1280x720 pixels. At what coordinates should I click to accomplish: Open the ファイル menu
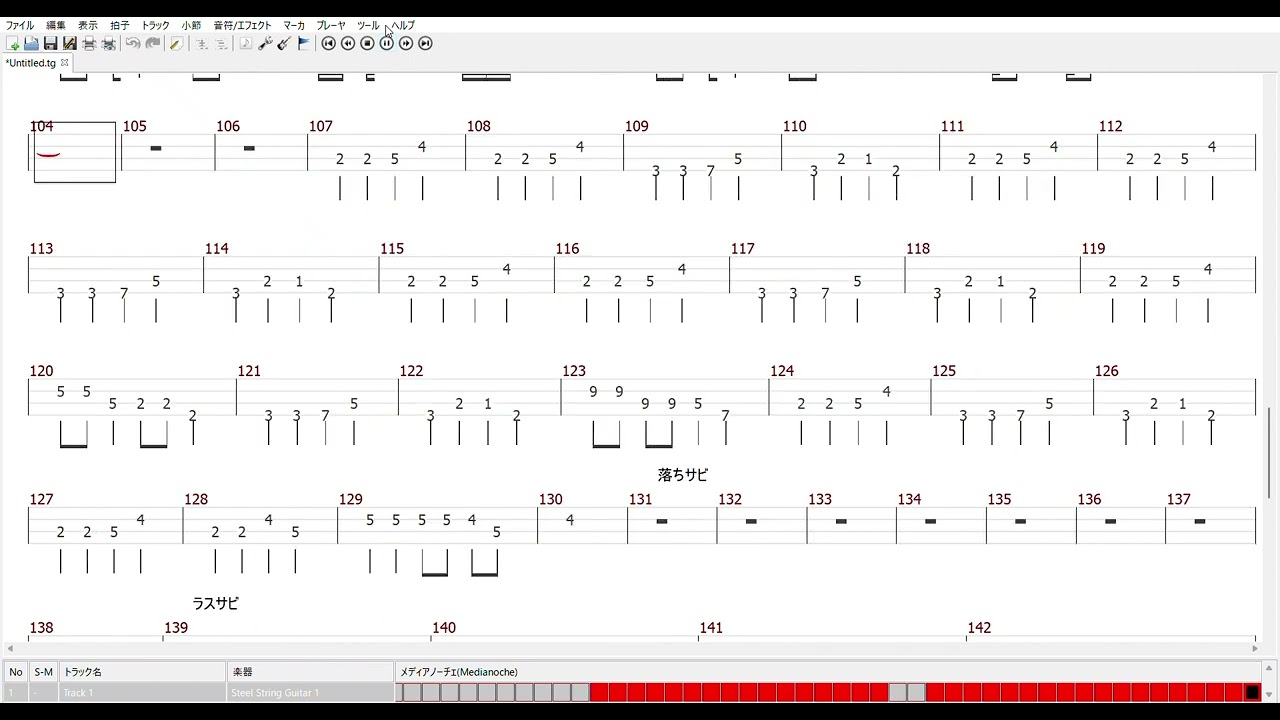click(x=20, y=25)
